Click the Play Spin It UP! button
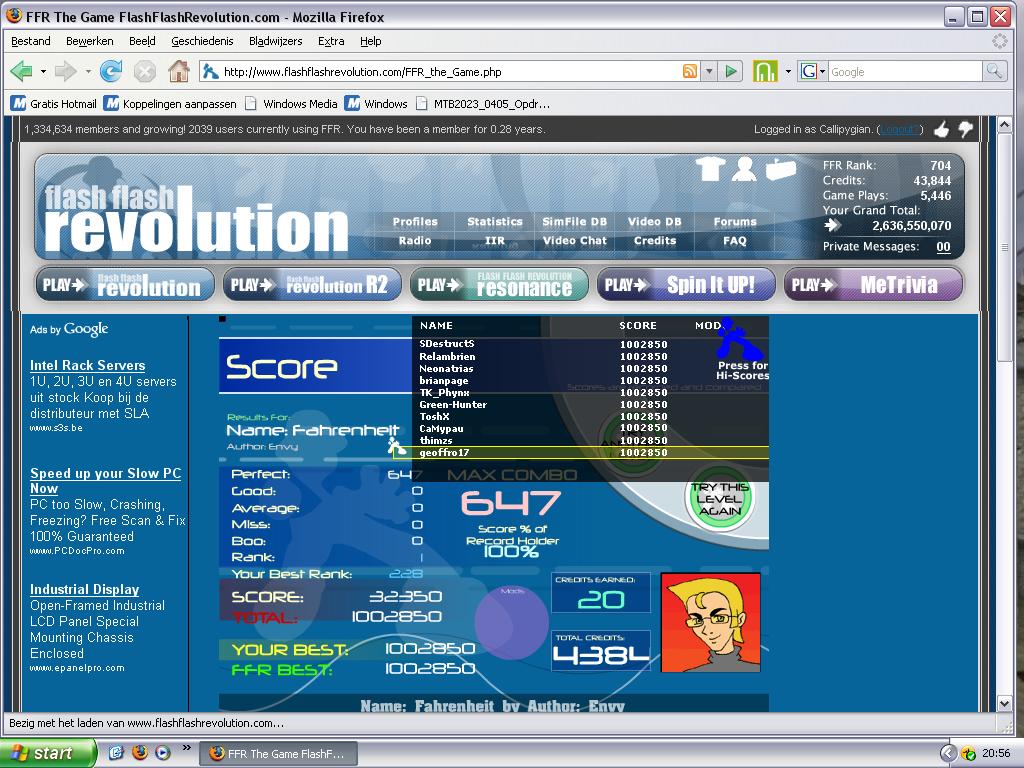The height and width of the screenshot is (768, 1024). point(686,285)
